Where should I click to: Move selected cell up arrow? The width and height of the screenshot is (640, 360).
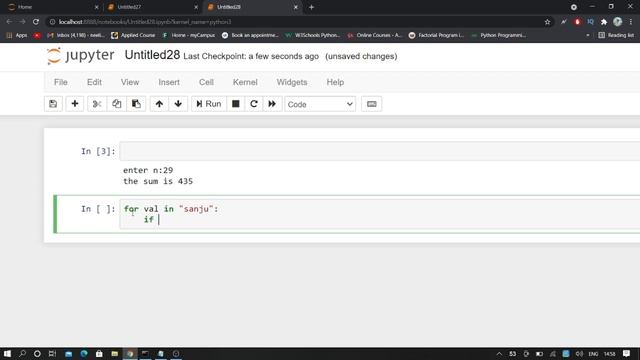tap(159, 104)
